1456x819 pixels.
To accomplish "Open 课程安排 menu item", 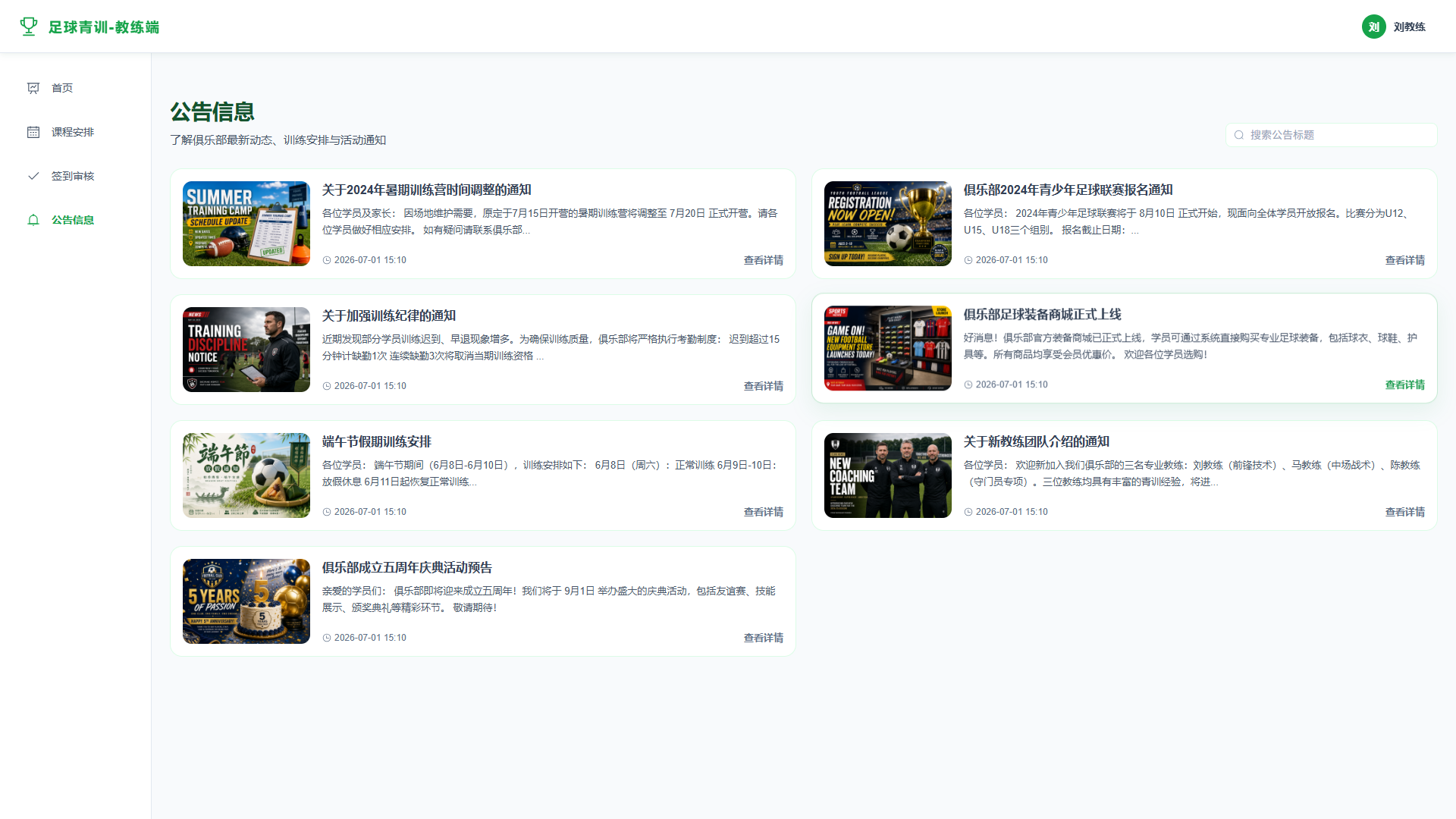I will click(76, 132).
